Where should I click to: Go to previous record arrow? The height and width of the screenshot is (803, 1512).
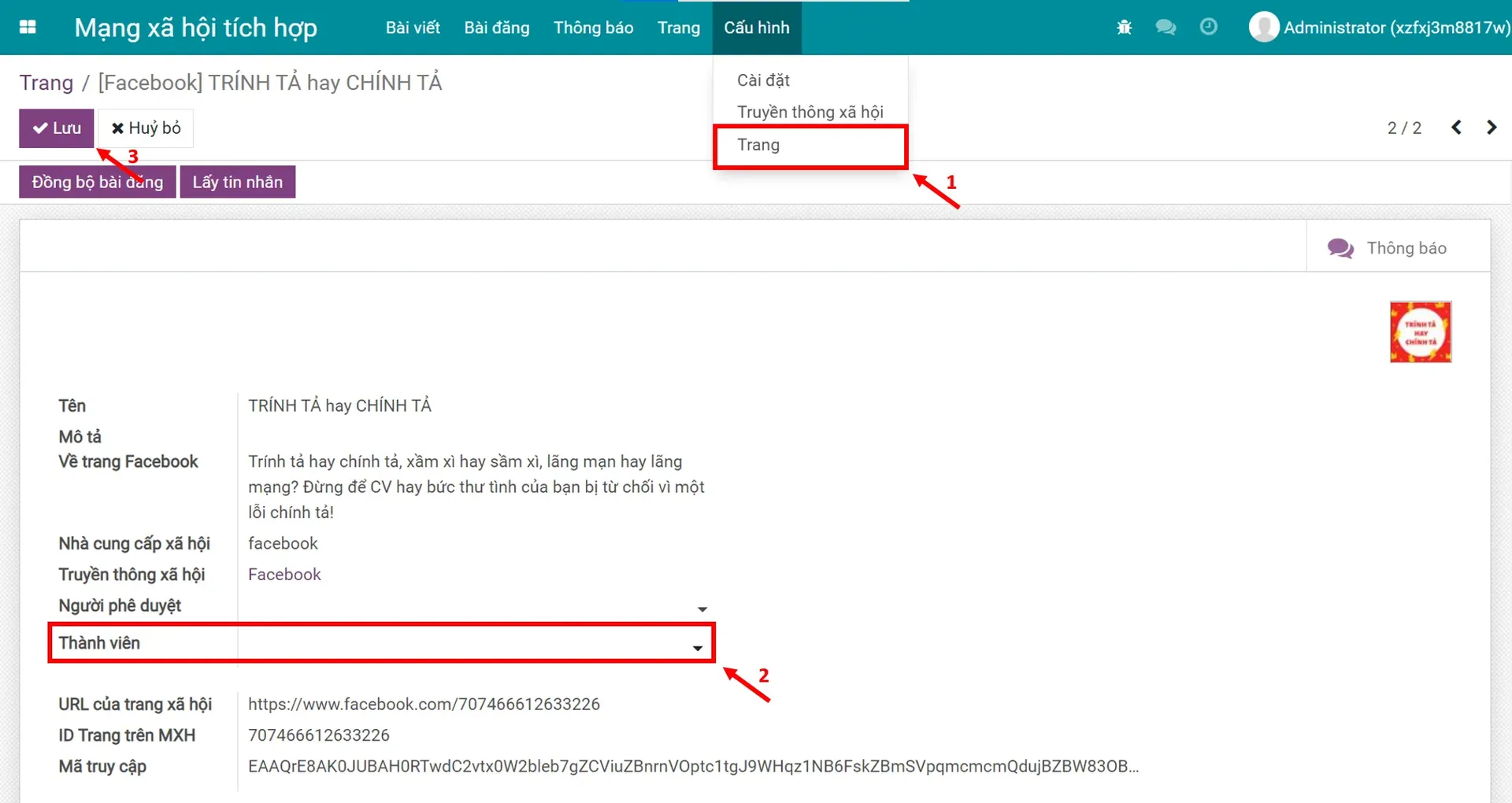point(1456,128)
